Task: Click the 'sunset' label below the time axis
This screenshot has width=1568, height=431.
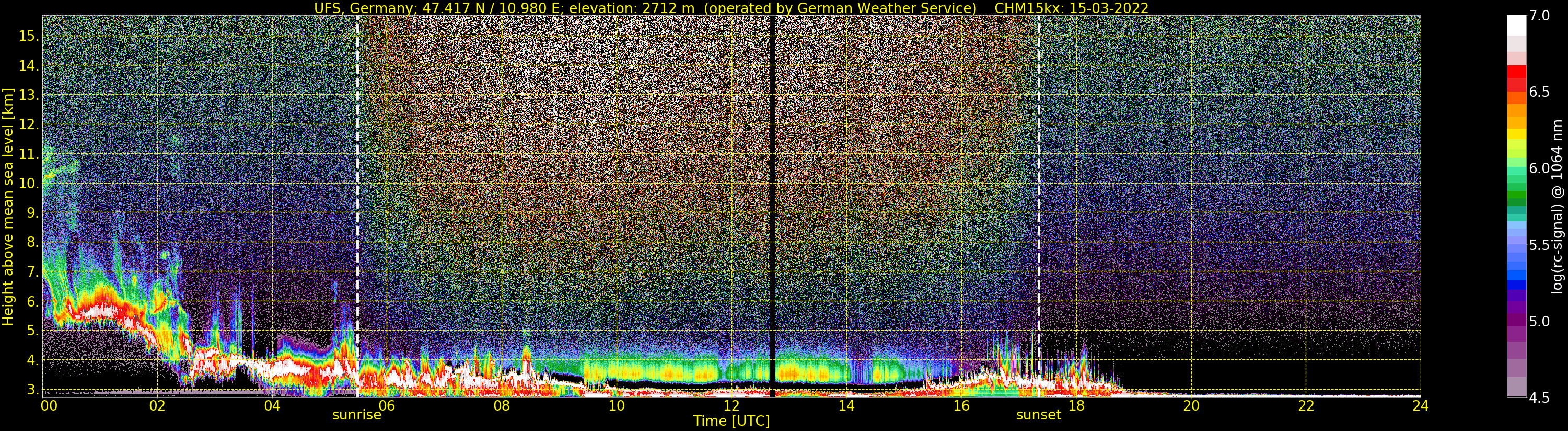Action: click(x=1038, y=415)
